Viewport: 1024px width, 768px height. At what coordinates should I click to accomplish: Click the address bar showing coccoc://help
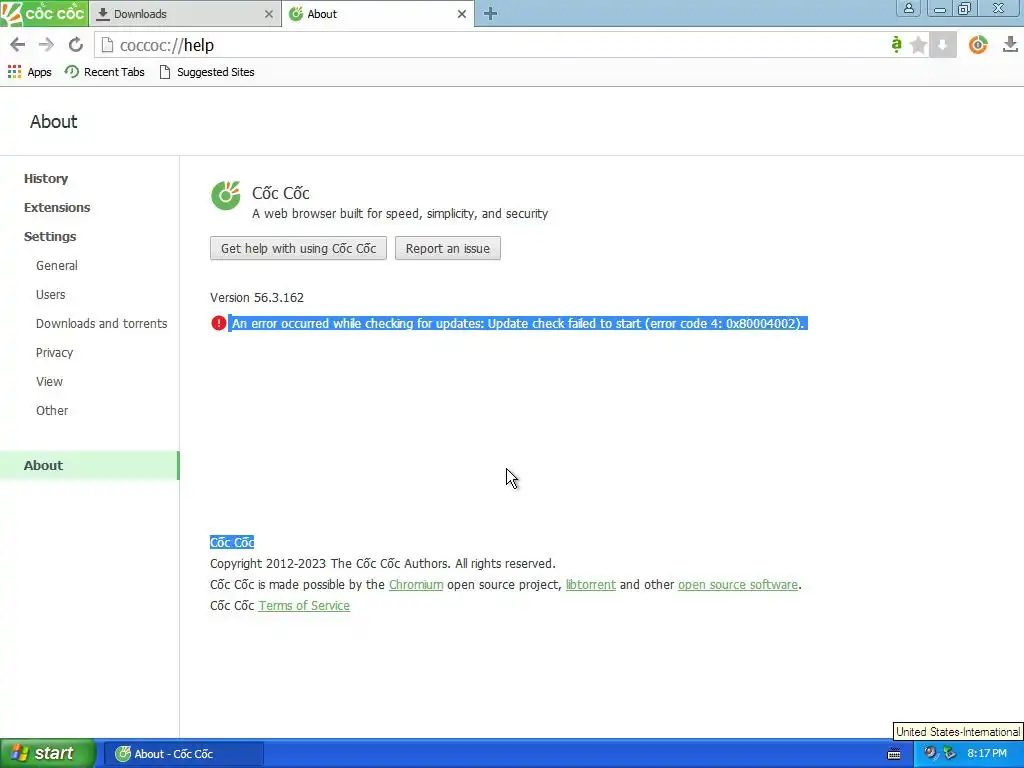click(x=490, y=45)
